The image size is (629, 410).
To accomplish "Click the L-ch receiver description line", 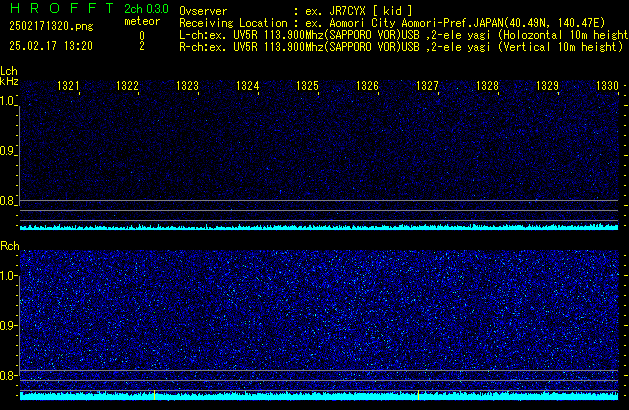I will pyautogui.click(x=404, y=35).
